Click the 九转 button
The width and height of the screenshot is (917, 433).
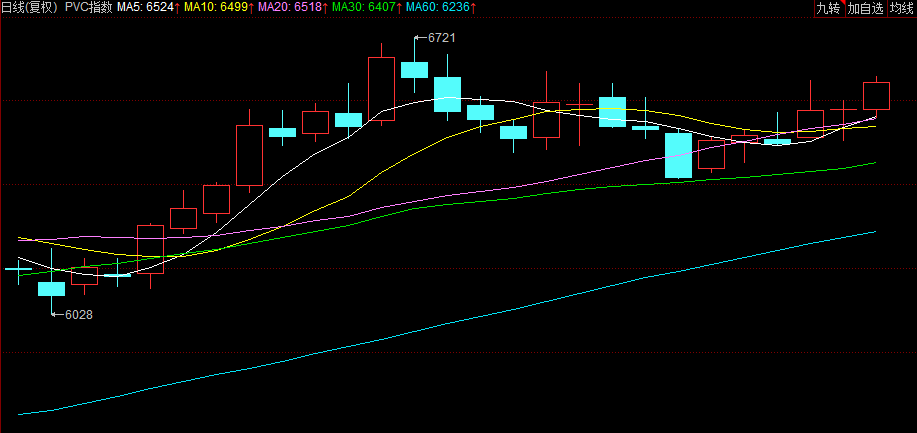(830, 8)
